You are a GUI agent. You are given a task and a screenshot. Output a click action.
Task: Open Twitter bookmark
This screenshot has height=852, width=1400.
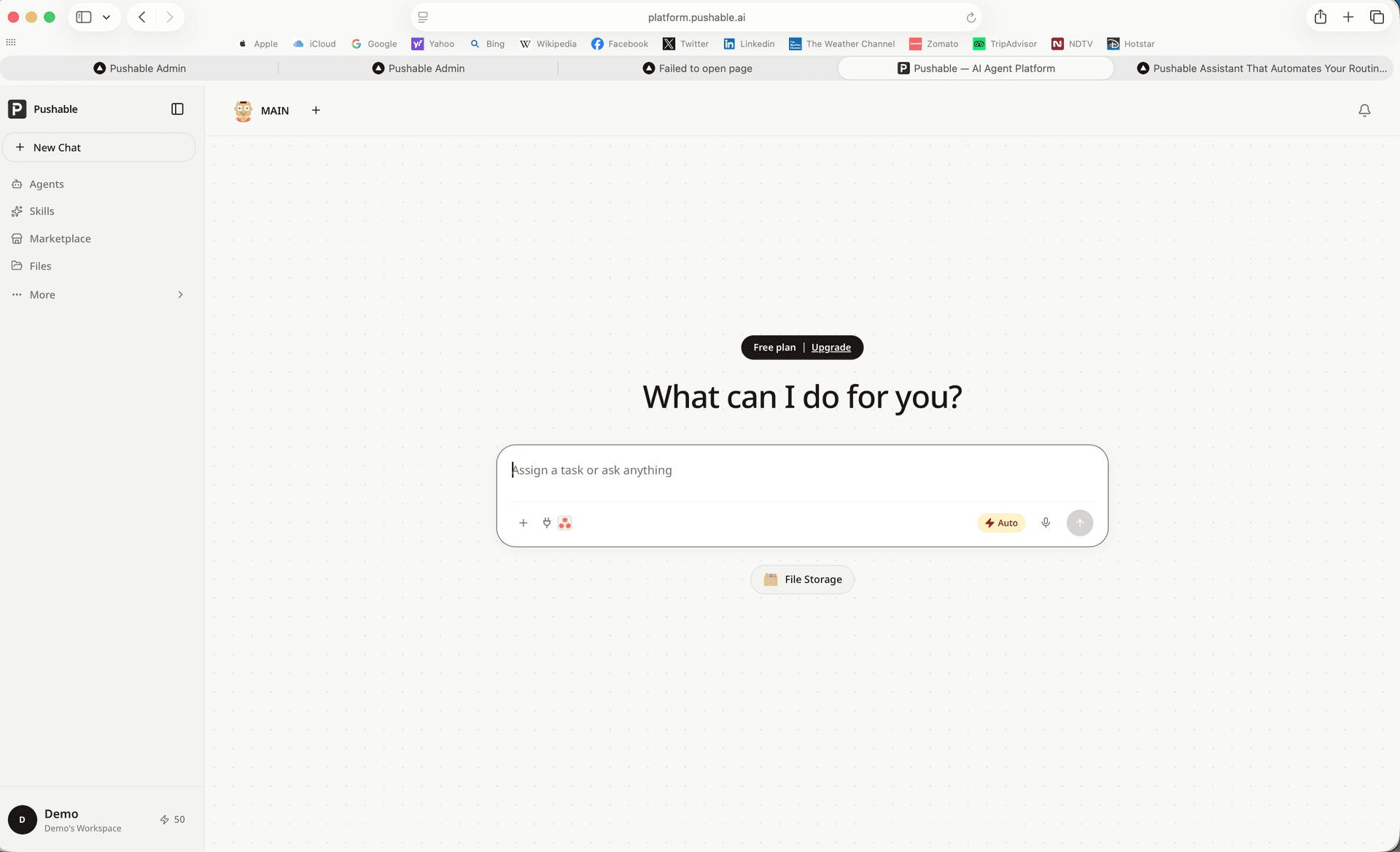685,44
